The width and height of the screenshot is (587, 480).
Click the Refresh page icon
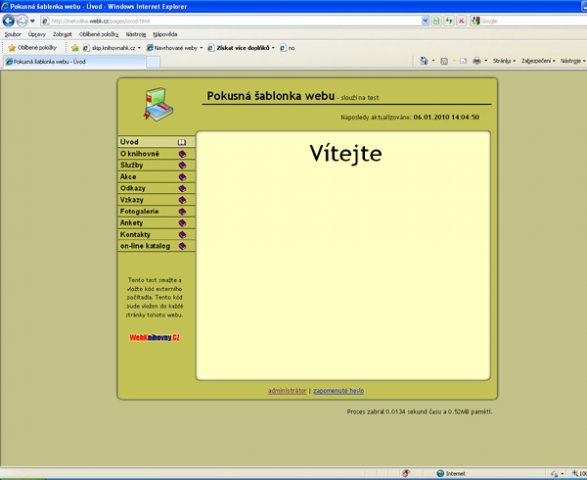pyautogui.click(x=449, y=21)
